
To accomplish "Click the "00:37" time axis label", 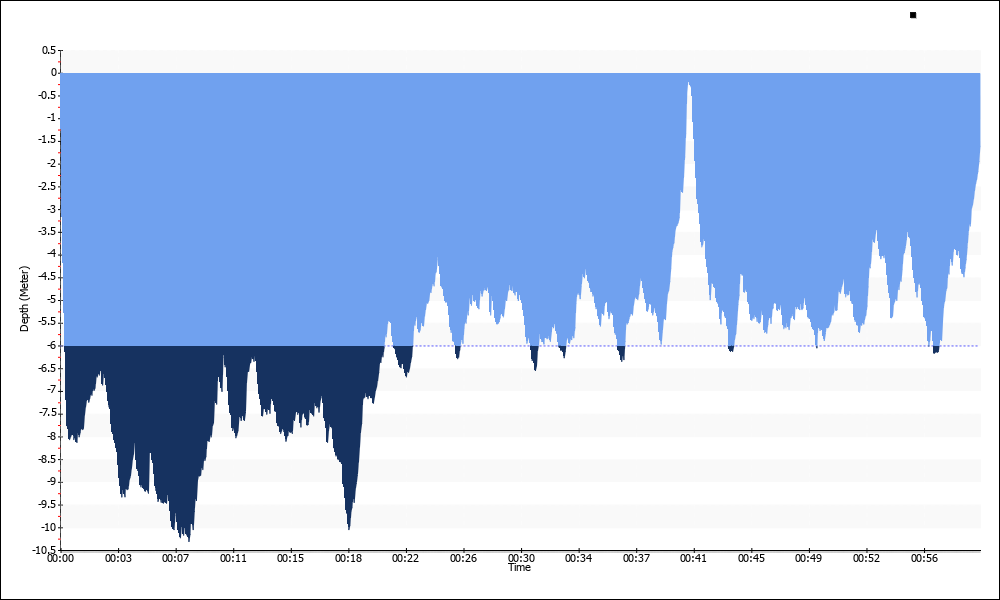I will pyautogui.click(x=636, y=559).
